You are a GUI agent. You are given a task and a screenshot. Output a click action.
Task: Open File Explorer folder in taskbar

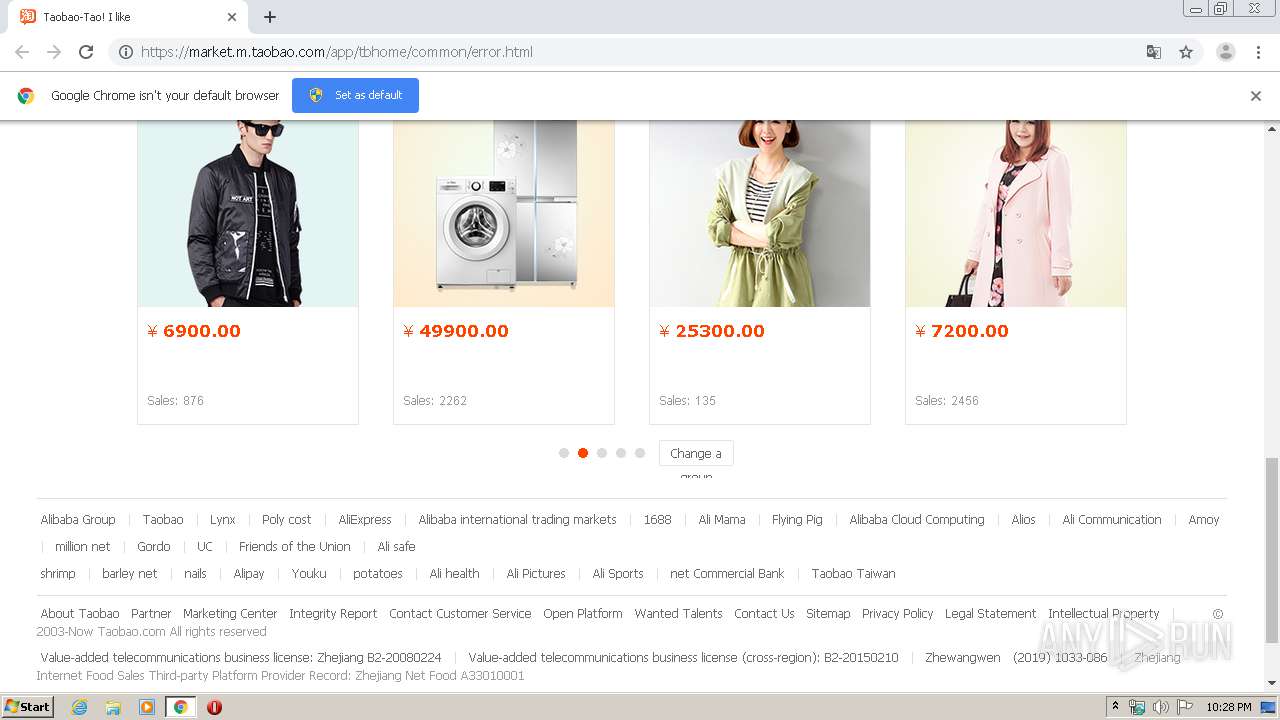click(x=113, y=707)
